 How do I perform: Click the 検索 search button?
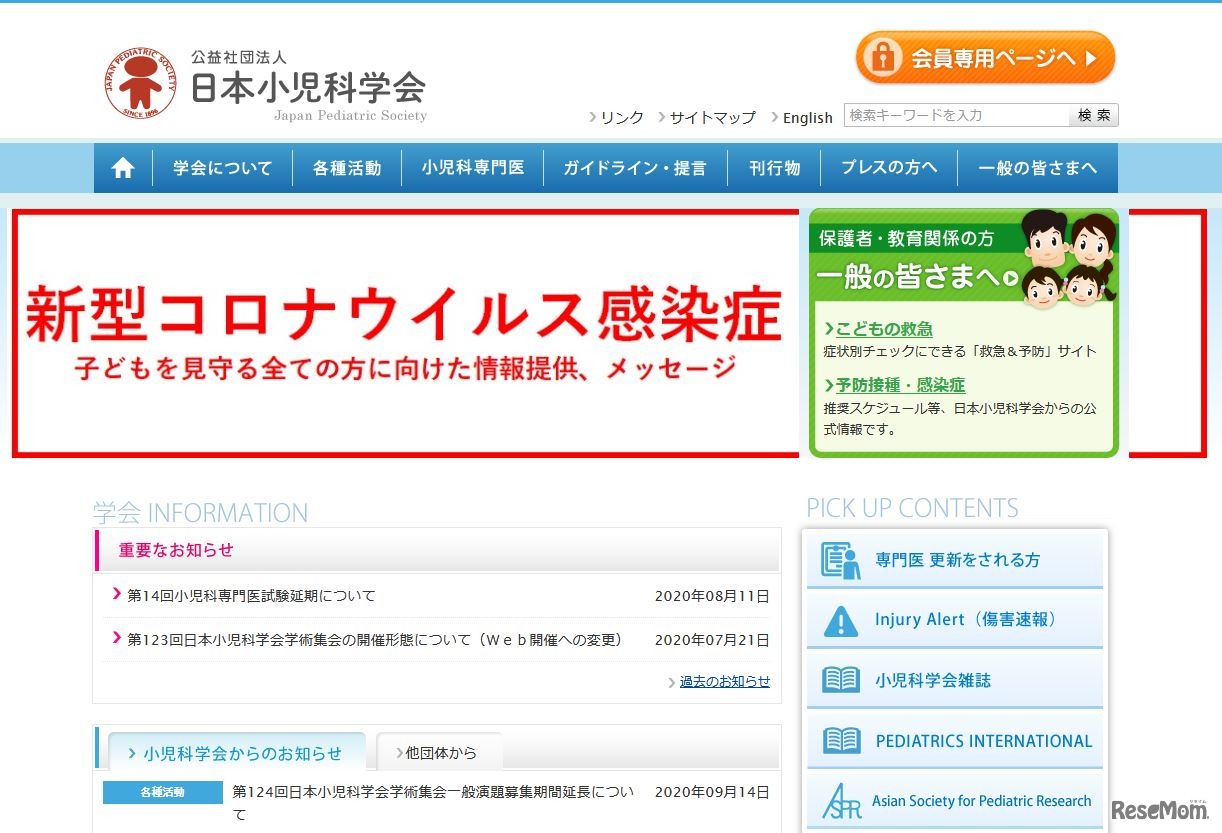(1094, 115)
